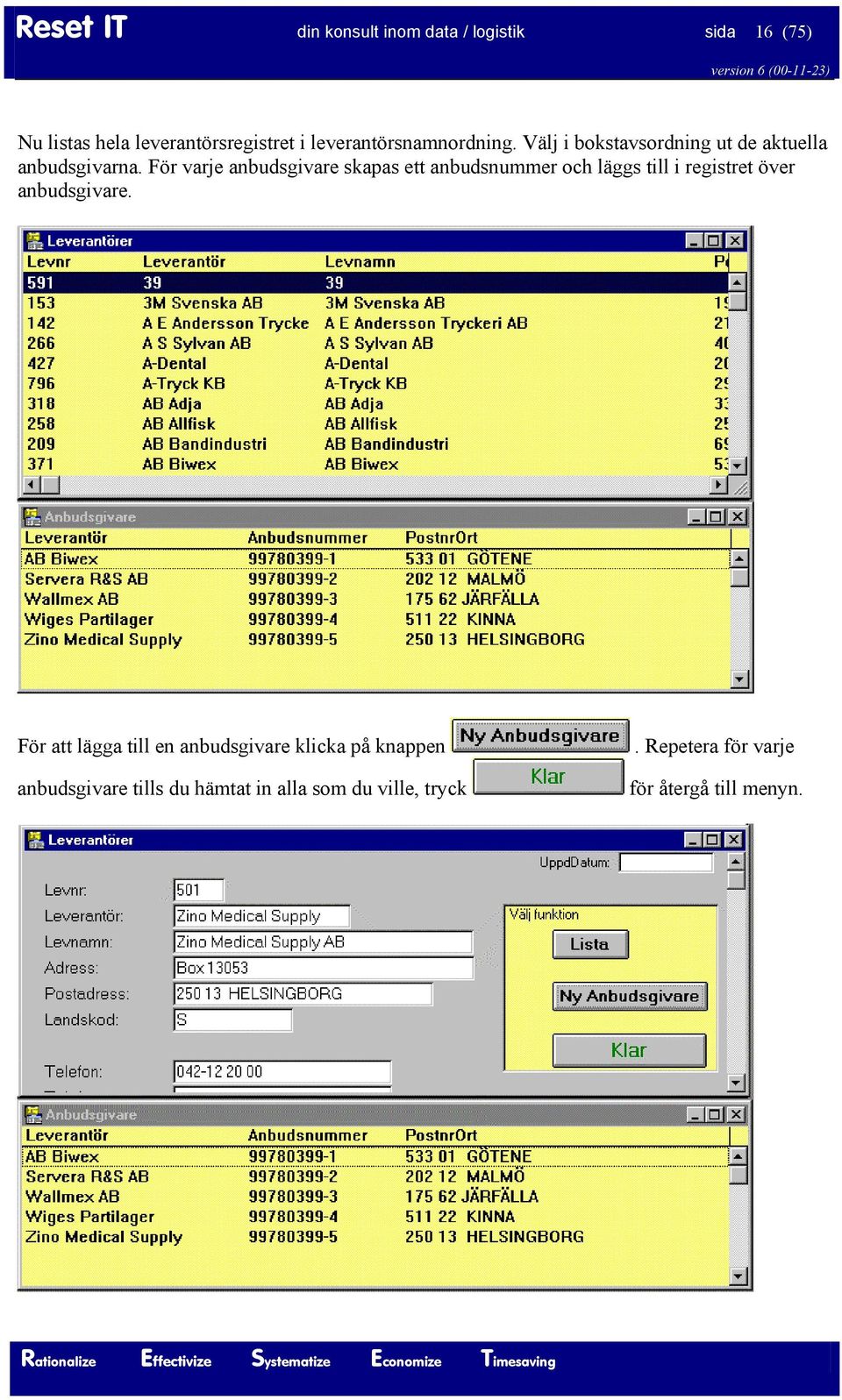Click the down scroll arrow in the upper Anbudsgivare window
Viewport: 842px width, 1400px height.
coord(739,679)
